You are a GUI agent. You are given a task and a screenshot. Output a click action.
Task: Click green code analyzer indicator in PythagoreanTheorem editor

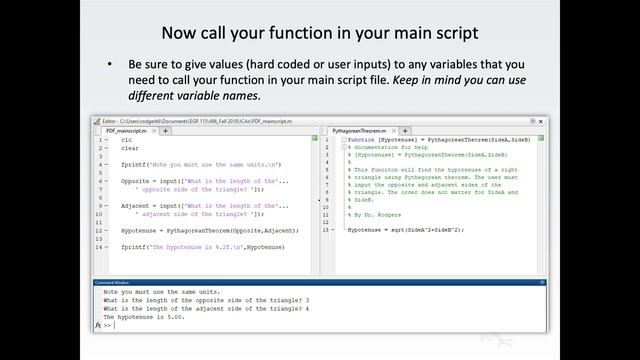[541, 138]
